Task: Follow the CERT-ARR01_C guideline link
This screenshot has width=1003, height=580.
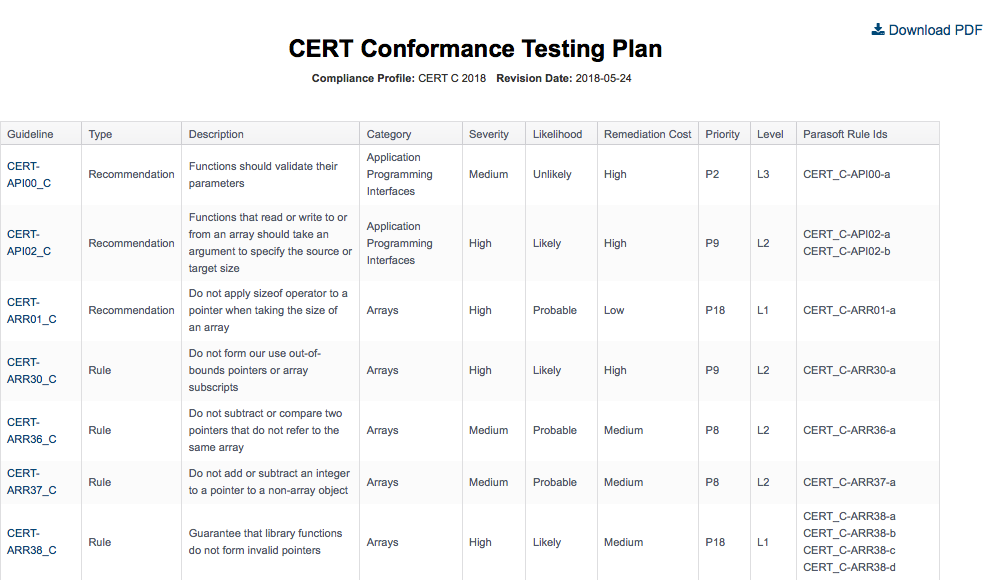Action: [31, 311]
